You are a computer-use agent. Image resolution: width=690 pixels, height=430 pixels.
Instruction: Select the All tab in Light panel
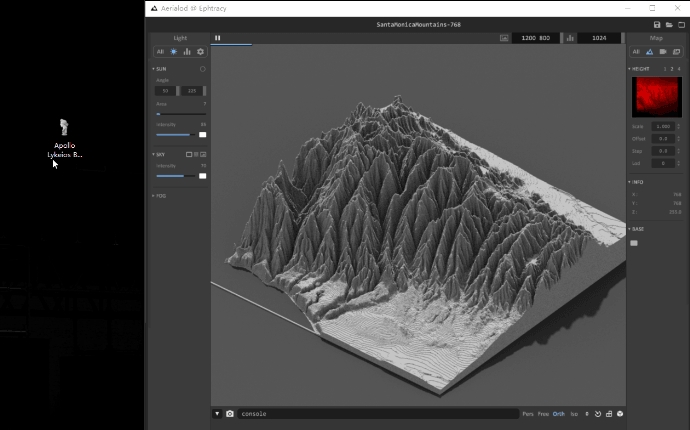pyautogui.click(x=160, y=52)
